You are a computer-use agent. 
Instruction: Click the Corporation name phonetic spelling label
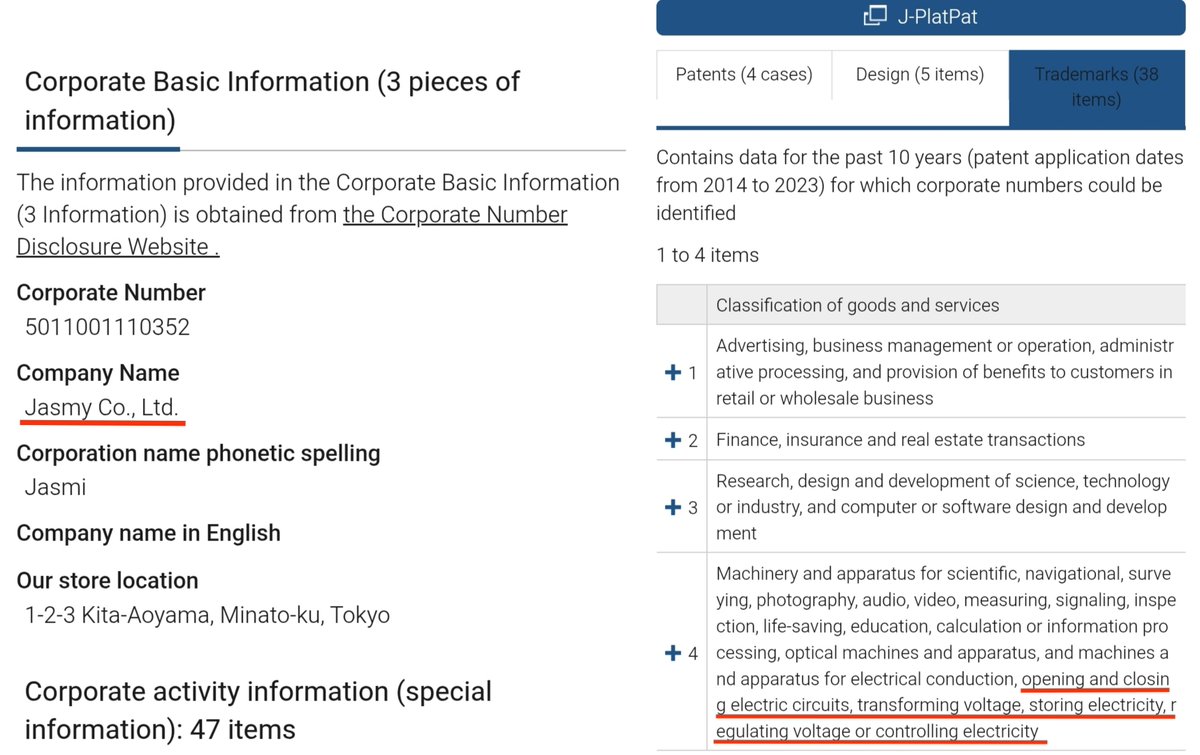coord(199,453)
